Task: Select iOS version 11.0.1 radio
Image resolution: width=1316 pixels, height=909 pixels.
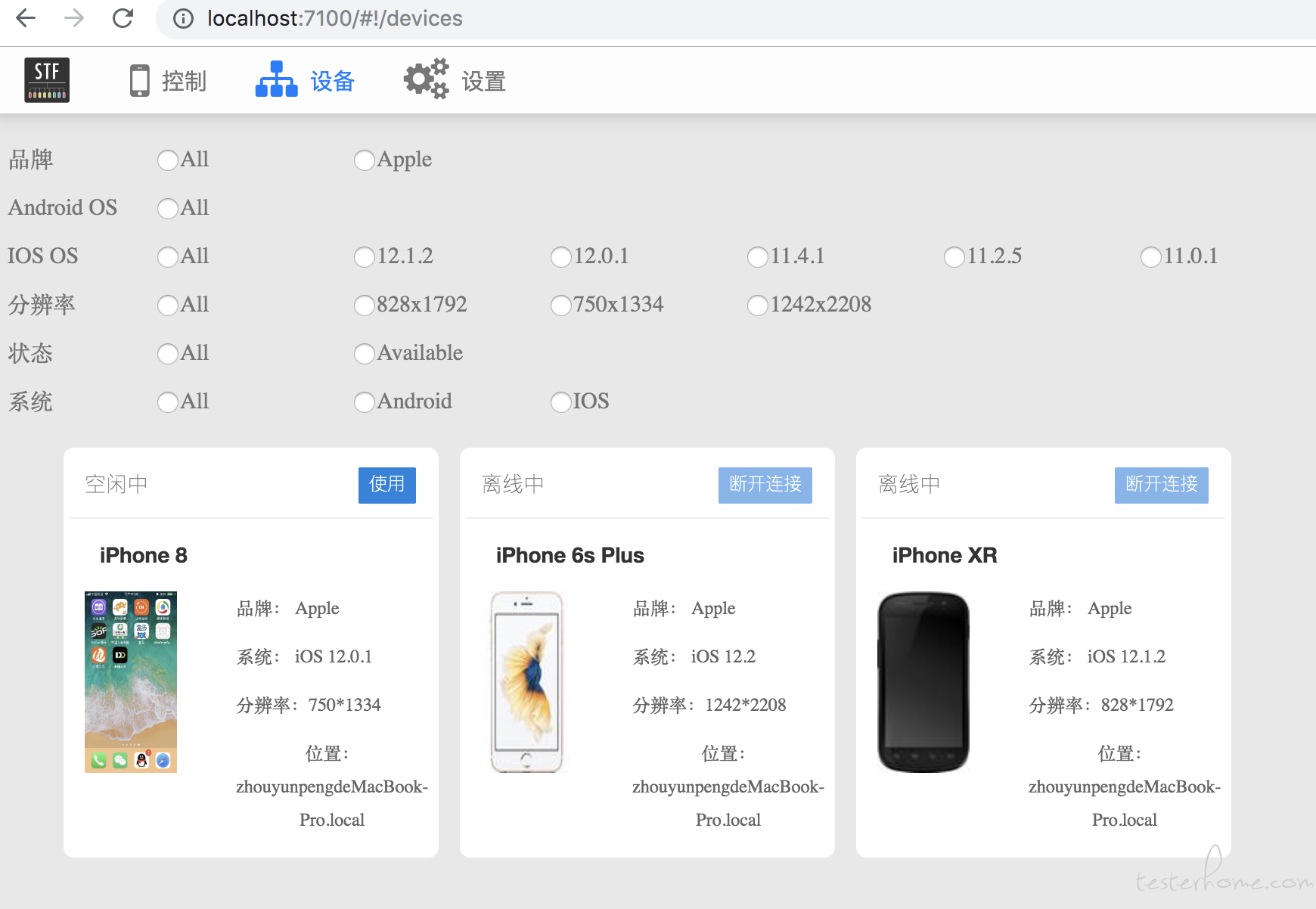Action: tap(1151, 257)
